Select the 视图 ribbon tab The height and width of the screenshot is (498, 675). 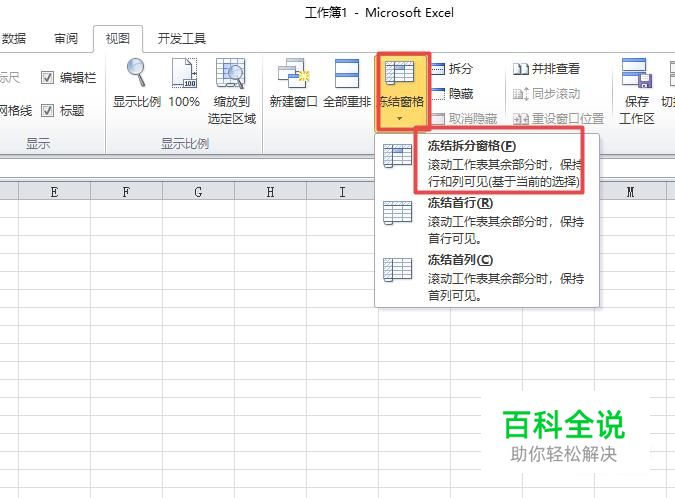[118, 39]
